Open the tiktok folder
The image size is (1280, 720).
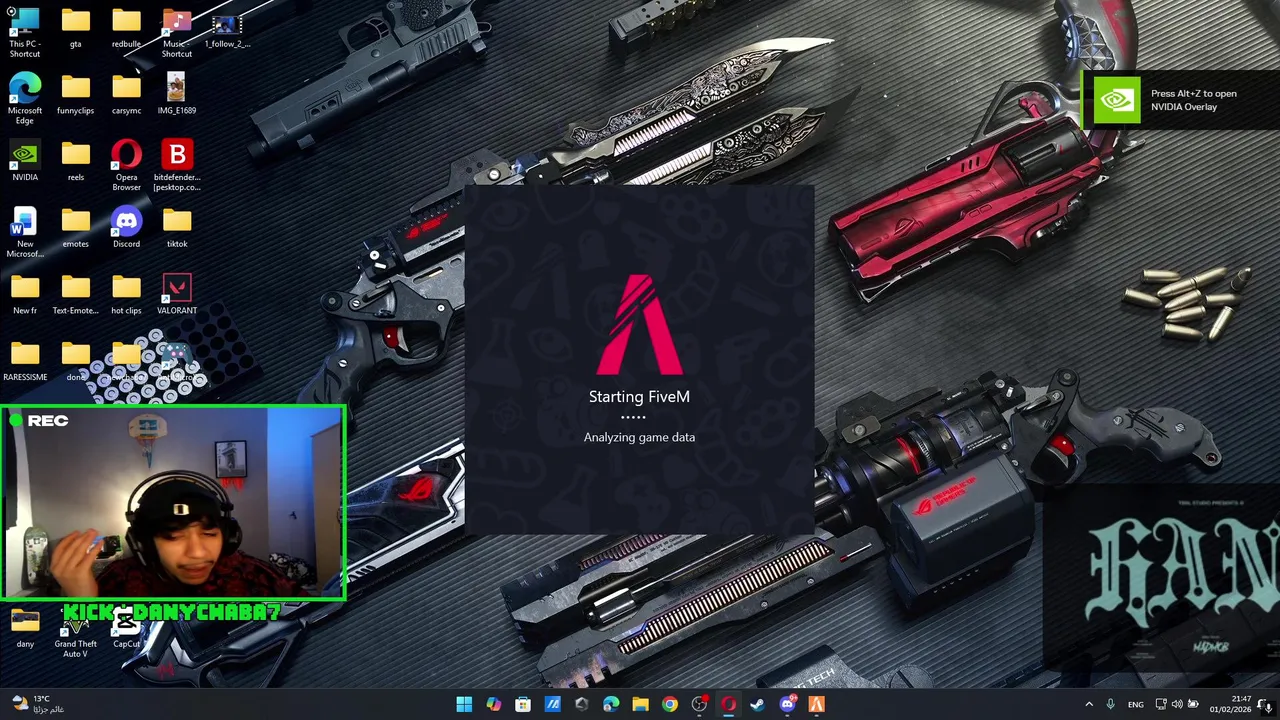[177, 228]
